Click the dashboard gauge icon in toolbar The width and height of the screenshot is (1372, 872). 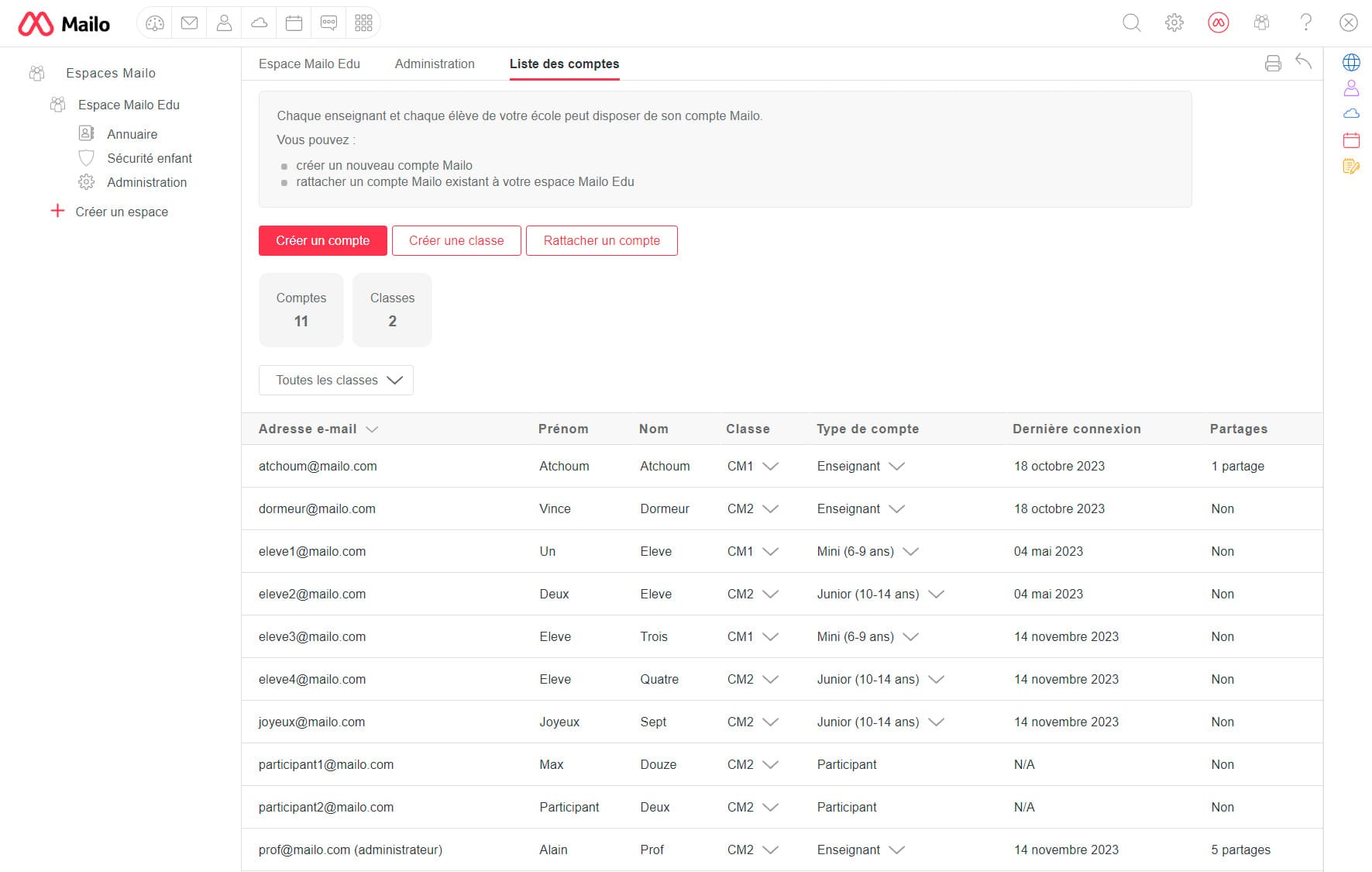(x=155, y=23)
